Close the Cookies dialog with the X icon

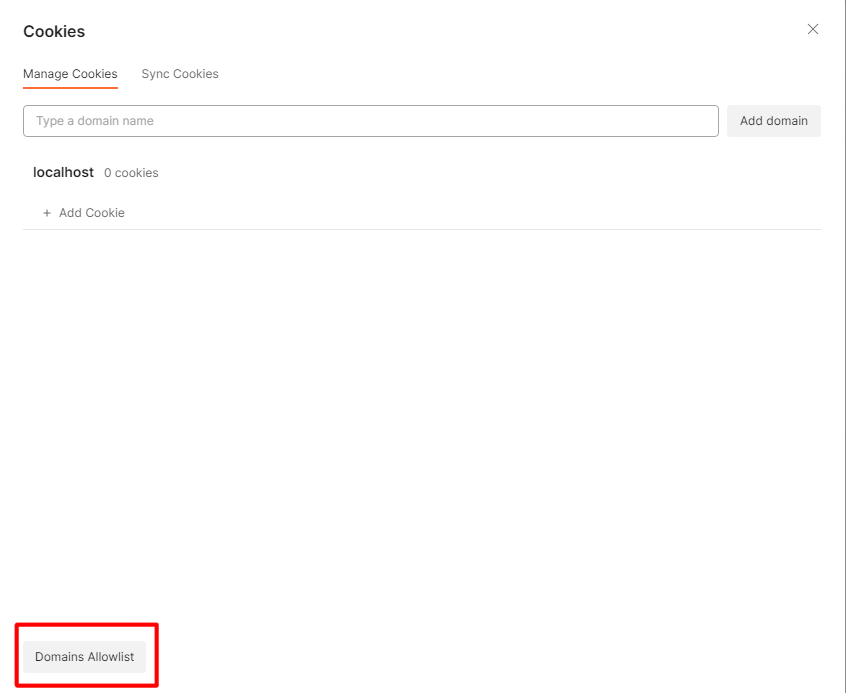pos(813,29)
